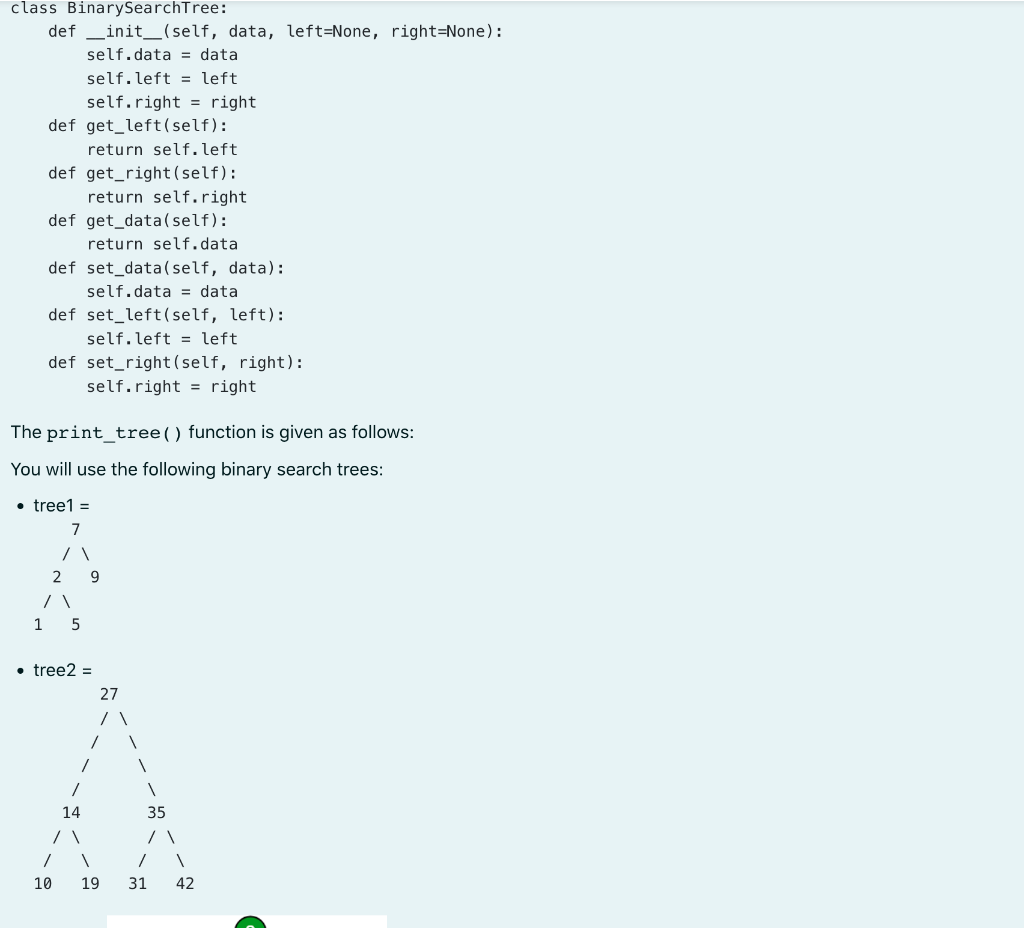Click the set_data method definition

click(x=167, y=268)
